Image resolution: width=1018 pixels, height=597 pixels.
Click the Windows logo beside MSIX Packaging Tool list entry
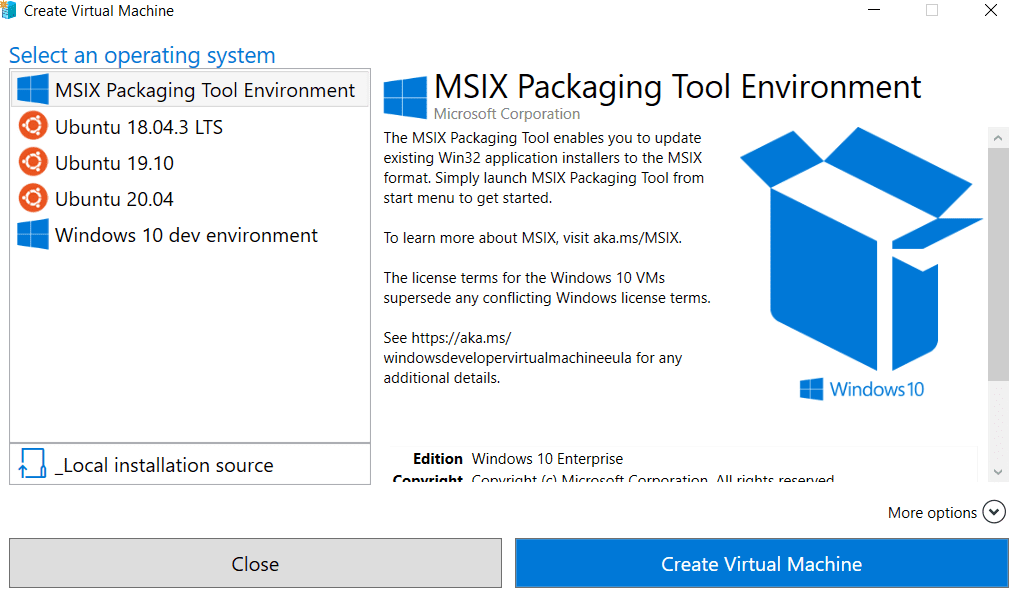pyautogui.click(x=32, y=90)
